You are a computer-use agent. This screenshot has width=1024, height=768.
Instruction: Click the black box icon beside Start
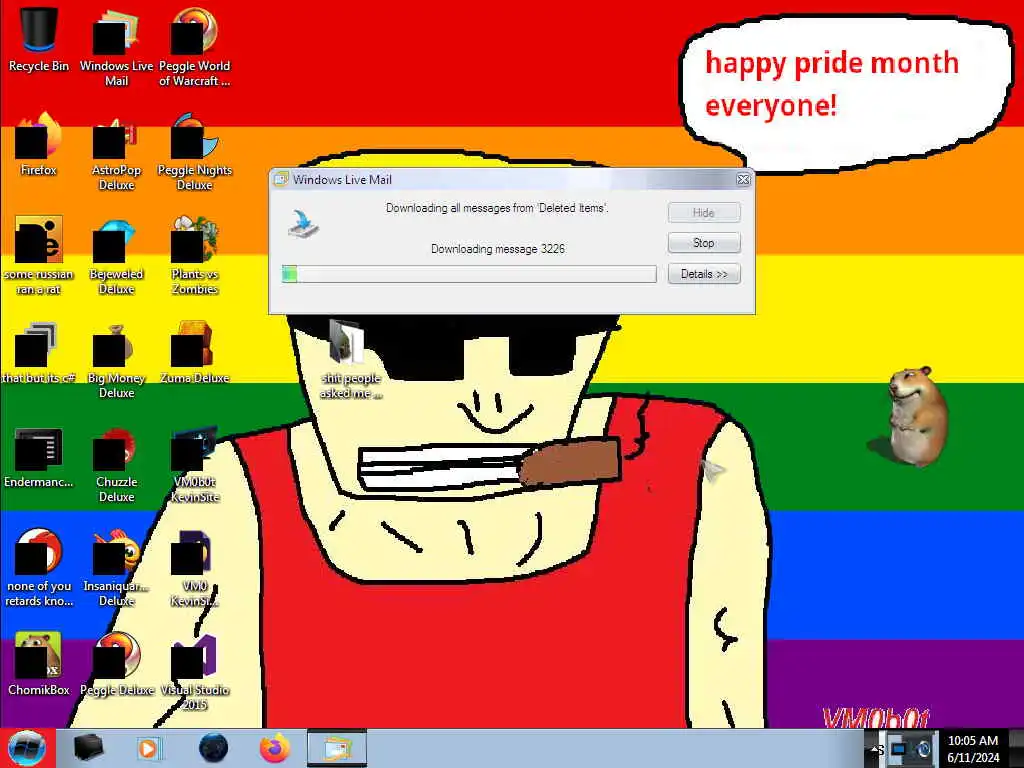(88, 748)
